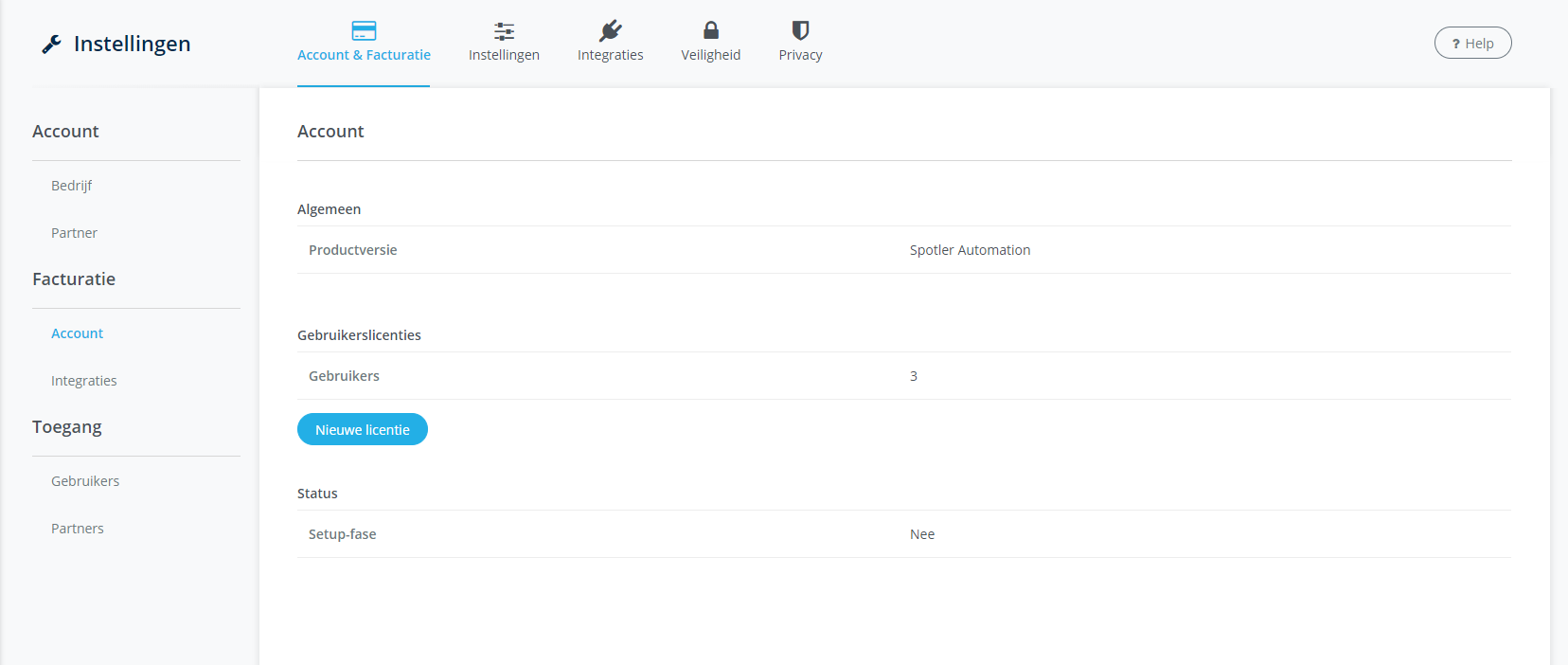Open the sliders icon for Instellingen
This screenshot has height=665, width=1568.
(504, 31)
